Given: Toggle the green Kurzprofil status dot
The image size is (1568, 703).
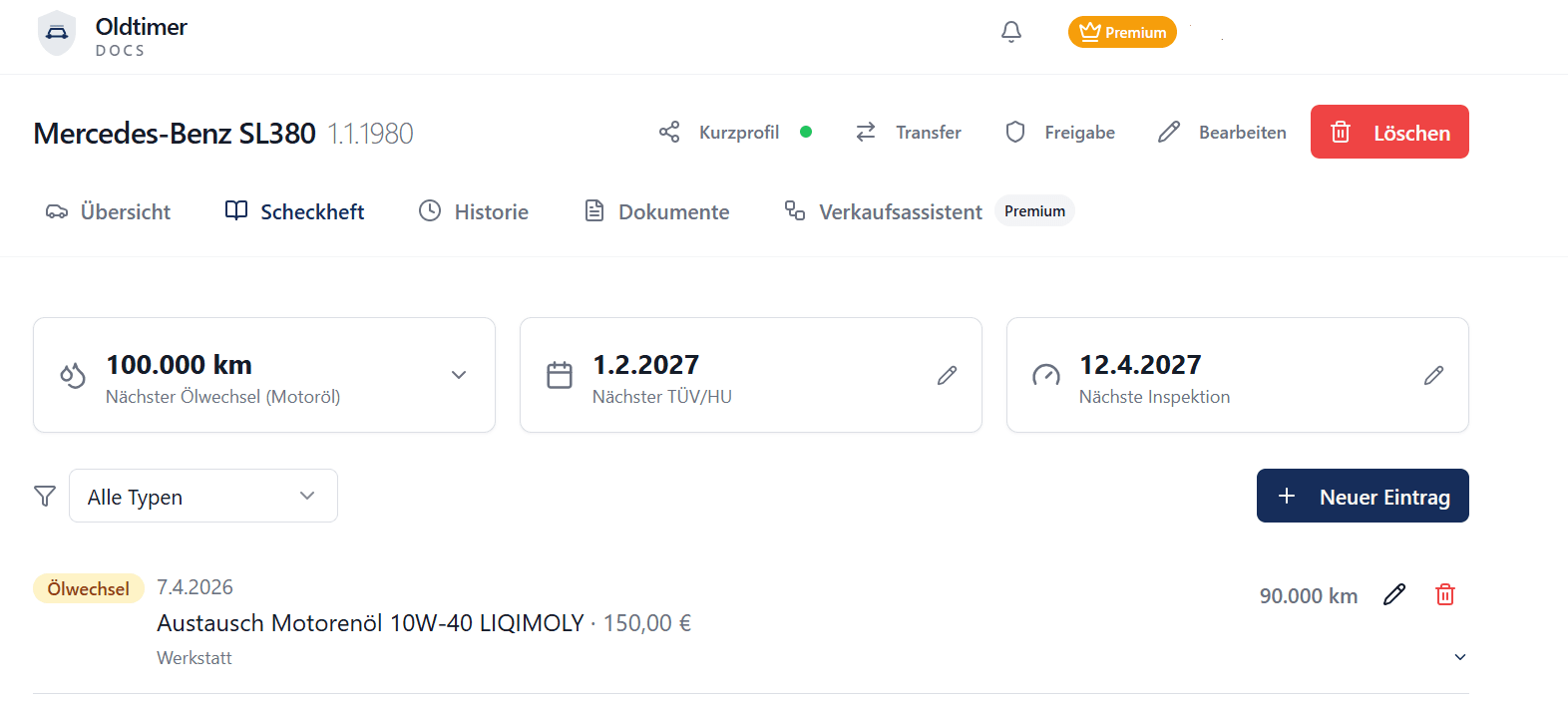Looking at the screenshot, I should [x=806, y=132].
